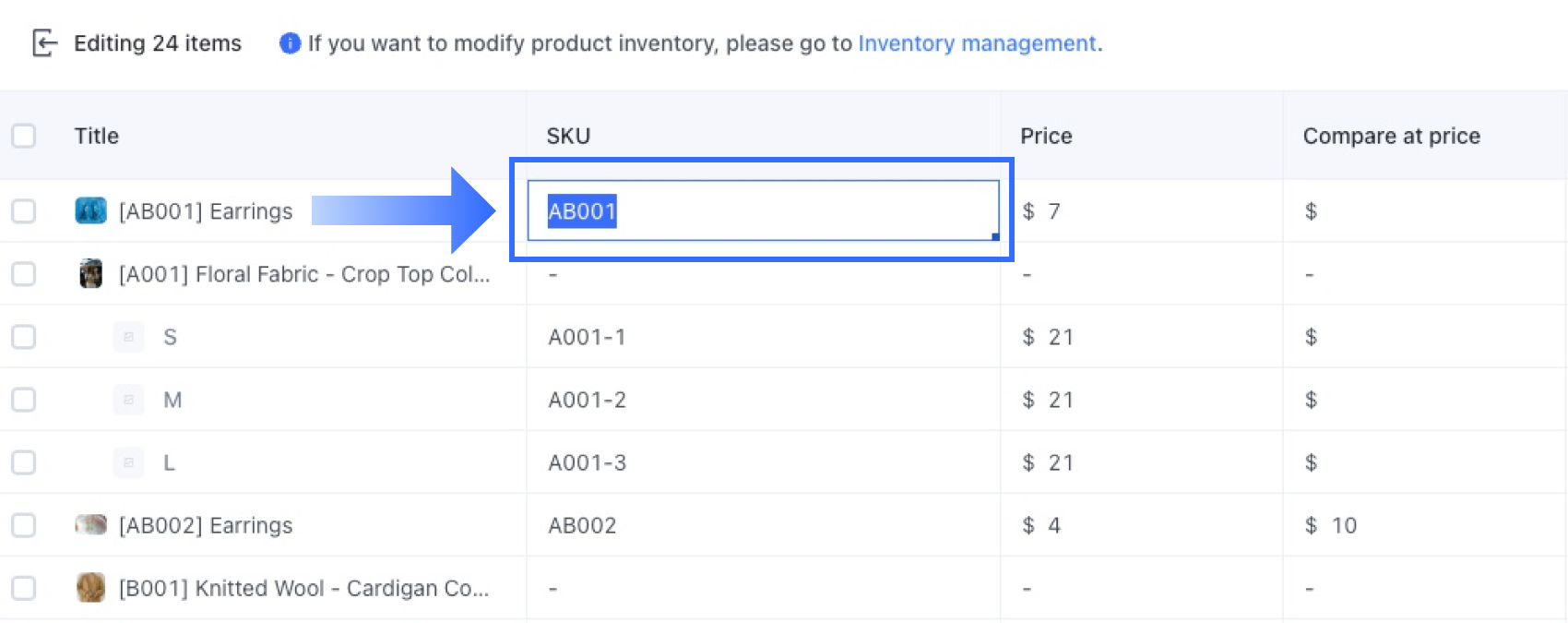Click the variant L placeholder image icon

(x=128, y=462)
